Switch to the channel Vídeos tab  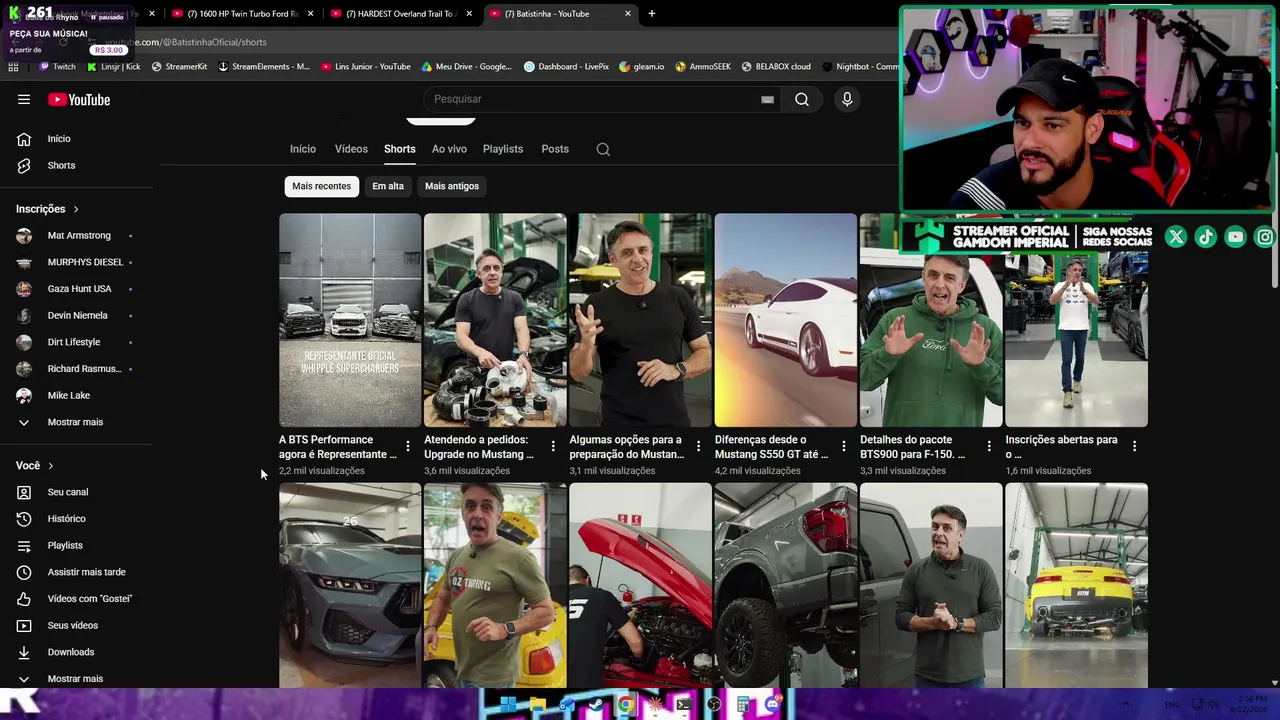click(351, 149)
